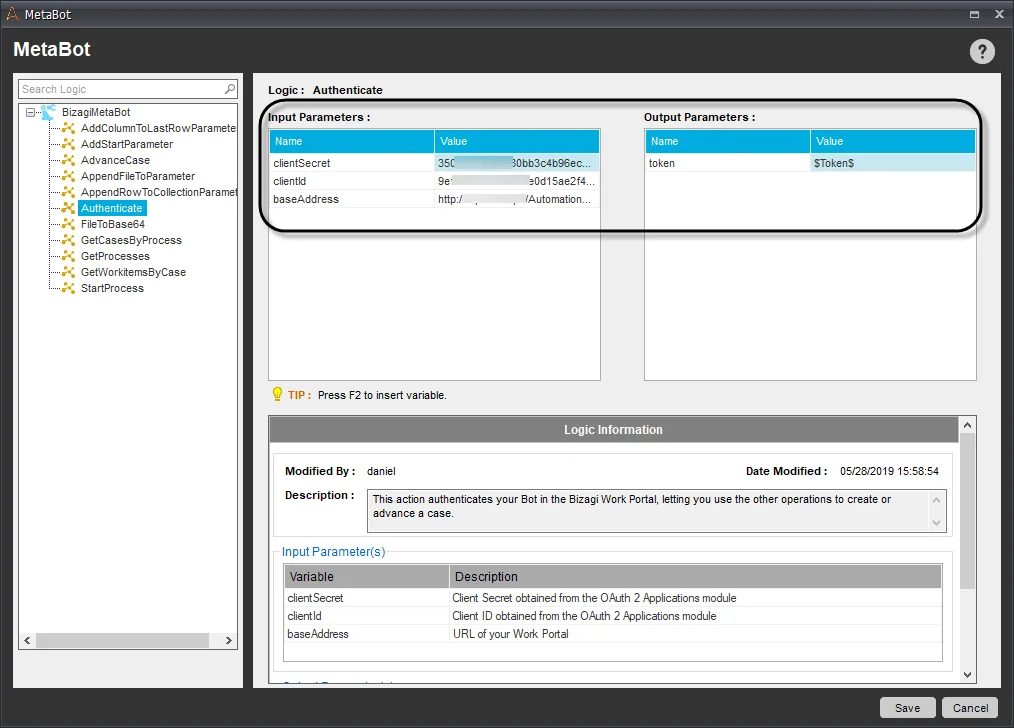
Task: Click the baseAddress value cell
Action: click(517, 199)
